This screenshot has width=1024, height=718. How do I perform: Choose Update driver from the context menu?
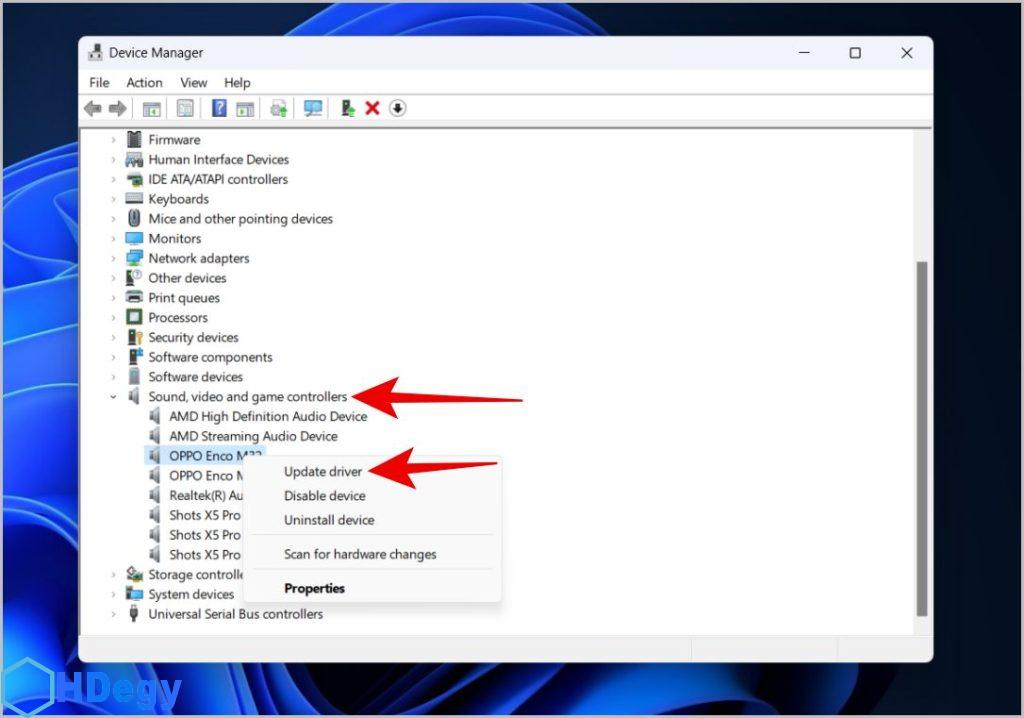tap(322, 471)
